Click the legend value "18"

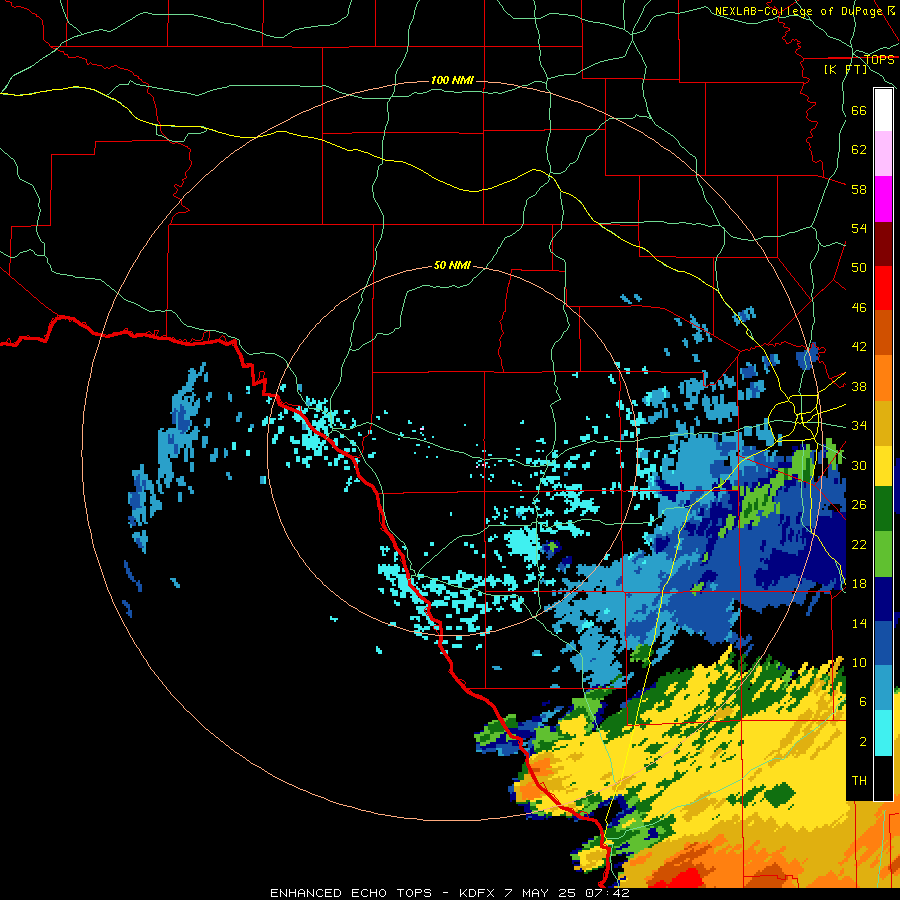[859, 584]
